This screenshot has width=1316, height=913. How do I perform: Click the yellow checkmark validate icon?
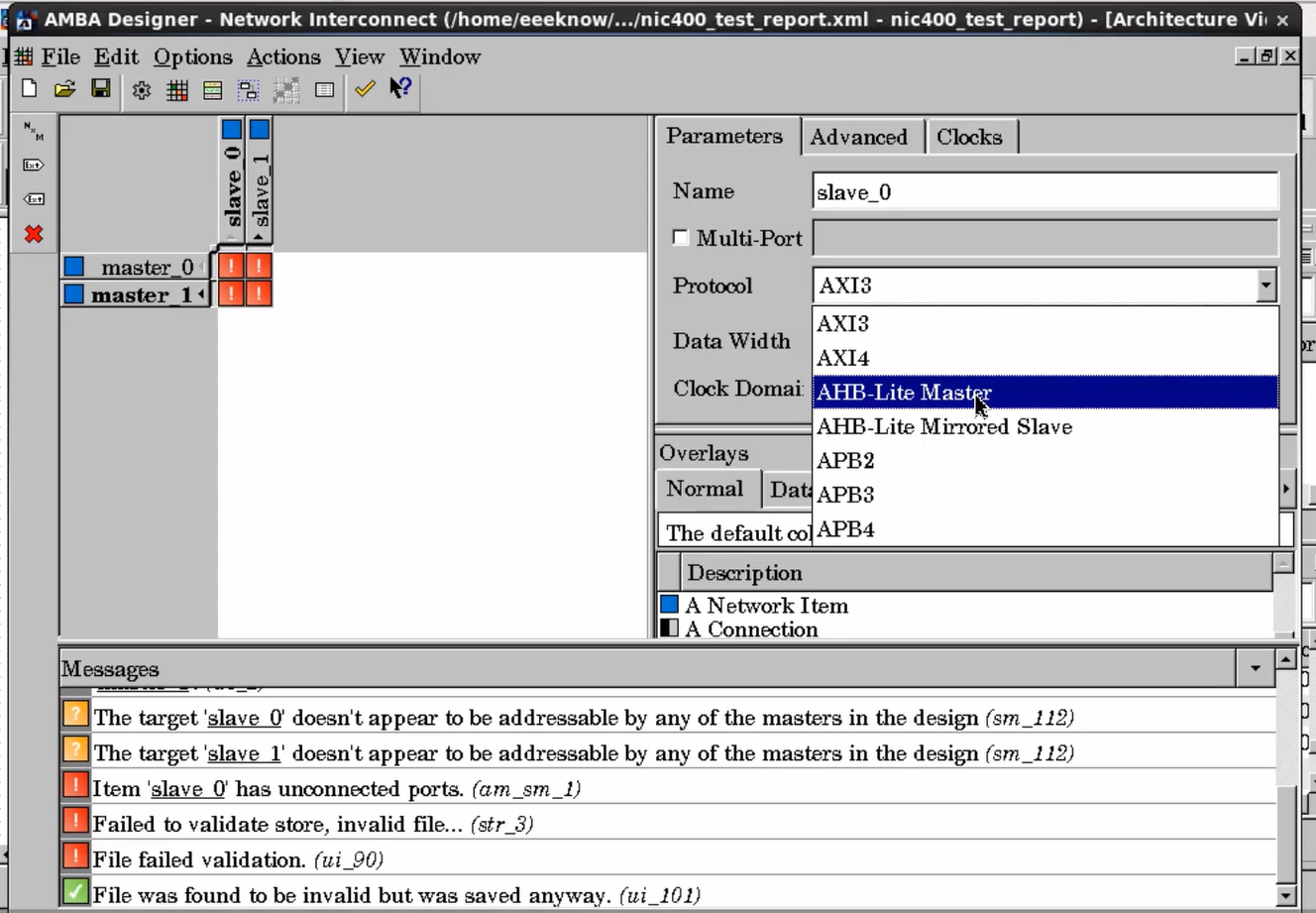click(365, 89)
